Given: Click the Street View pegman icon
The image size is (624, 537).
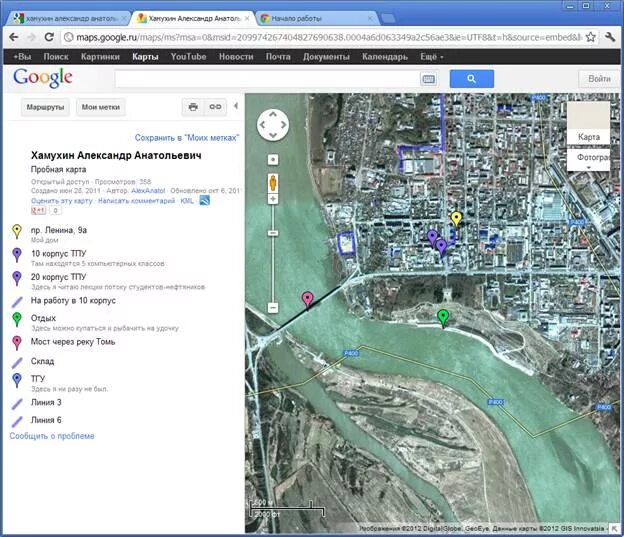Looking at the screenshot, I should 273,183.
